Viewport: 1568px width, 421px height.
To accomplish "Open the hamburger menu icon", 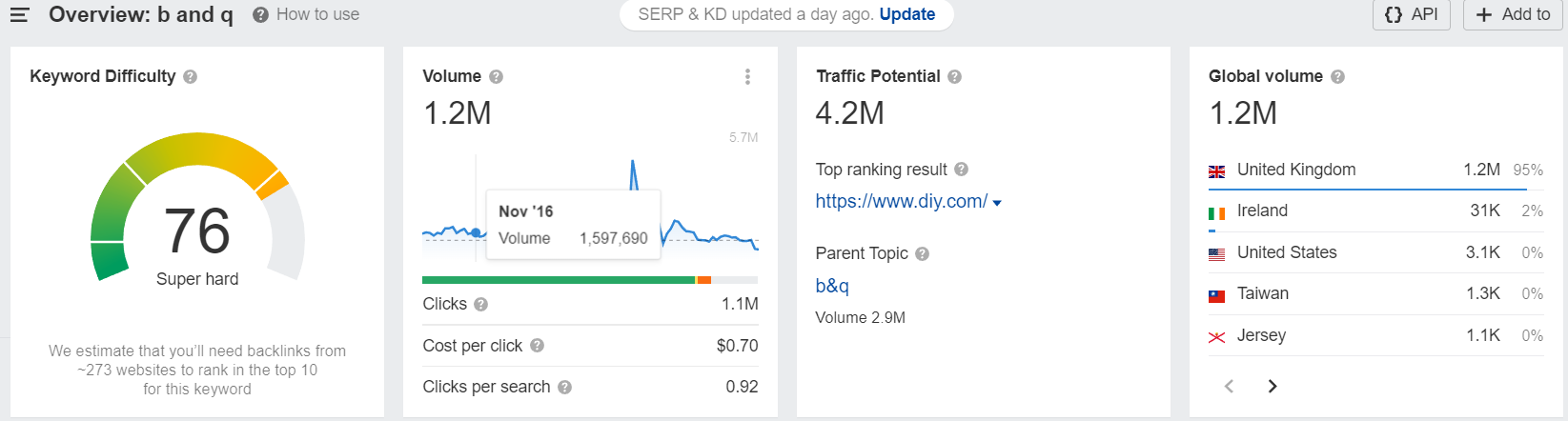I will [19, 14].
